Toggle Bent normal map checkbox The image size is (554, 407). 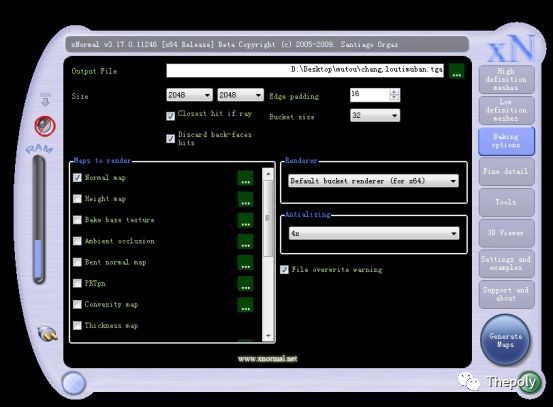click(x=77, y=262)
